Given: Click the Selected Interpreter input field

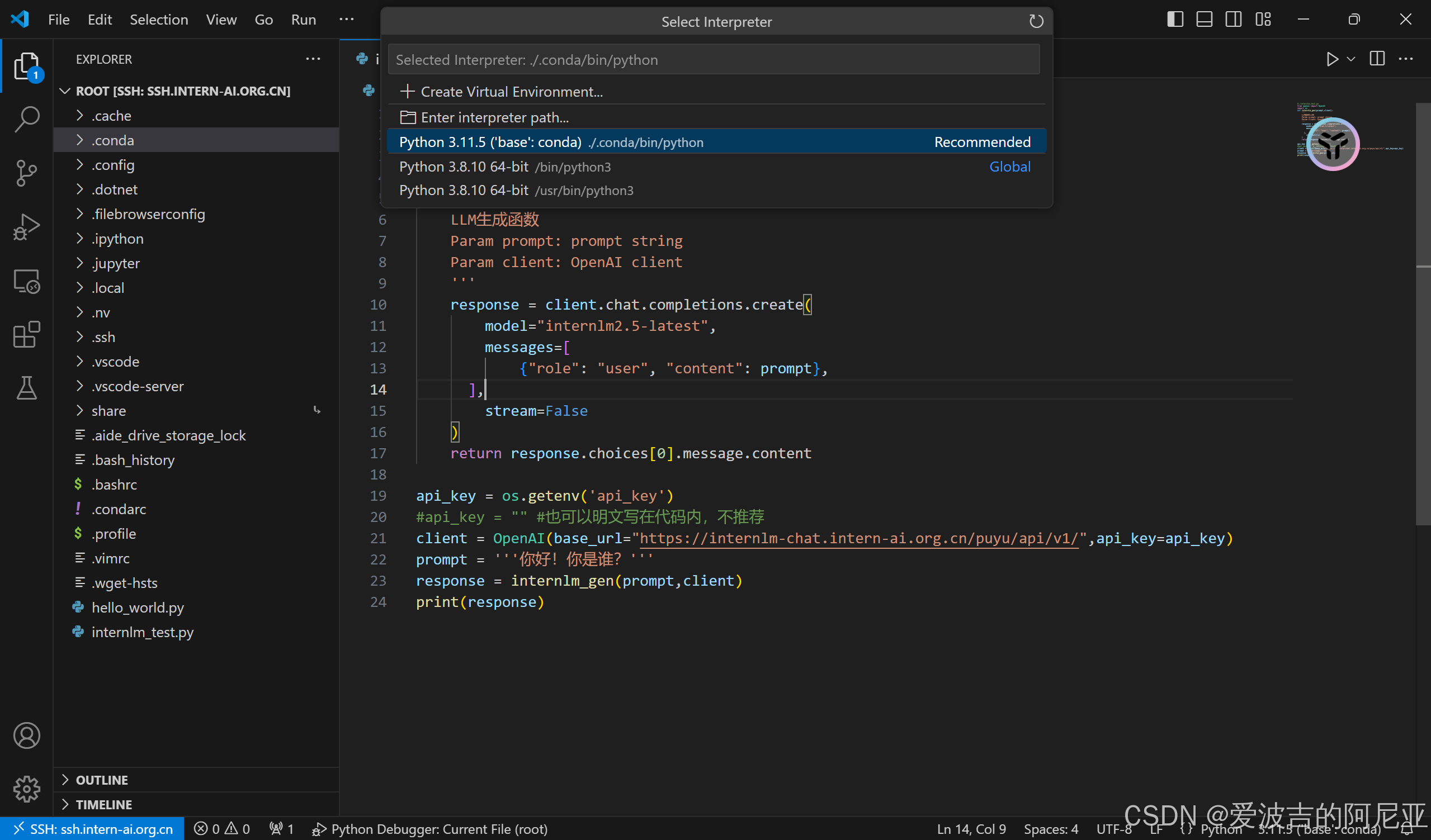Looking at the screenshot, I should 713,60.
